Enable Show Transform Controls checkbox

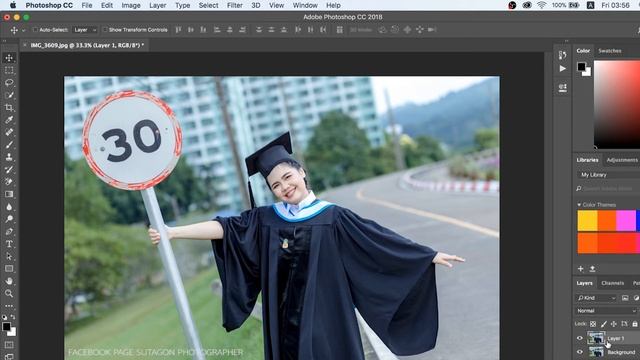pos(105,30)
